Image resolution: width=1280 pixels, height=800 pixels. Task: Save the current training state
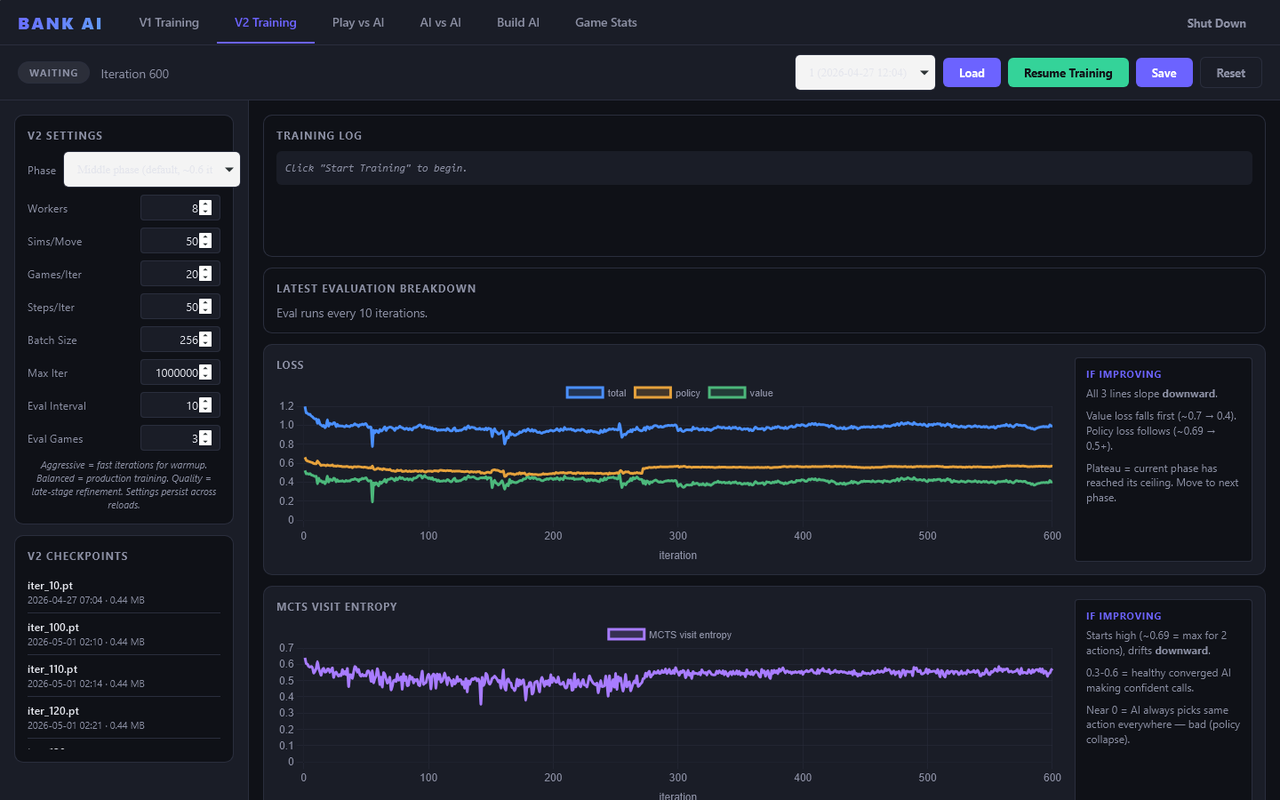tap(1164, 73)
